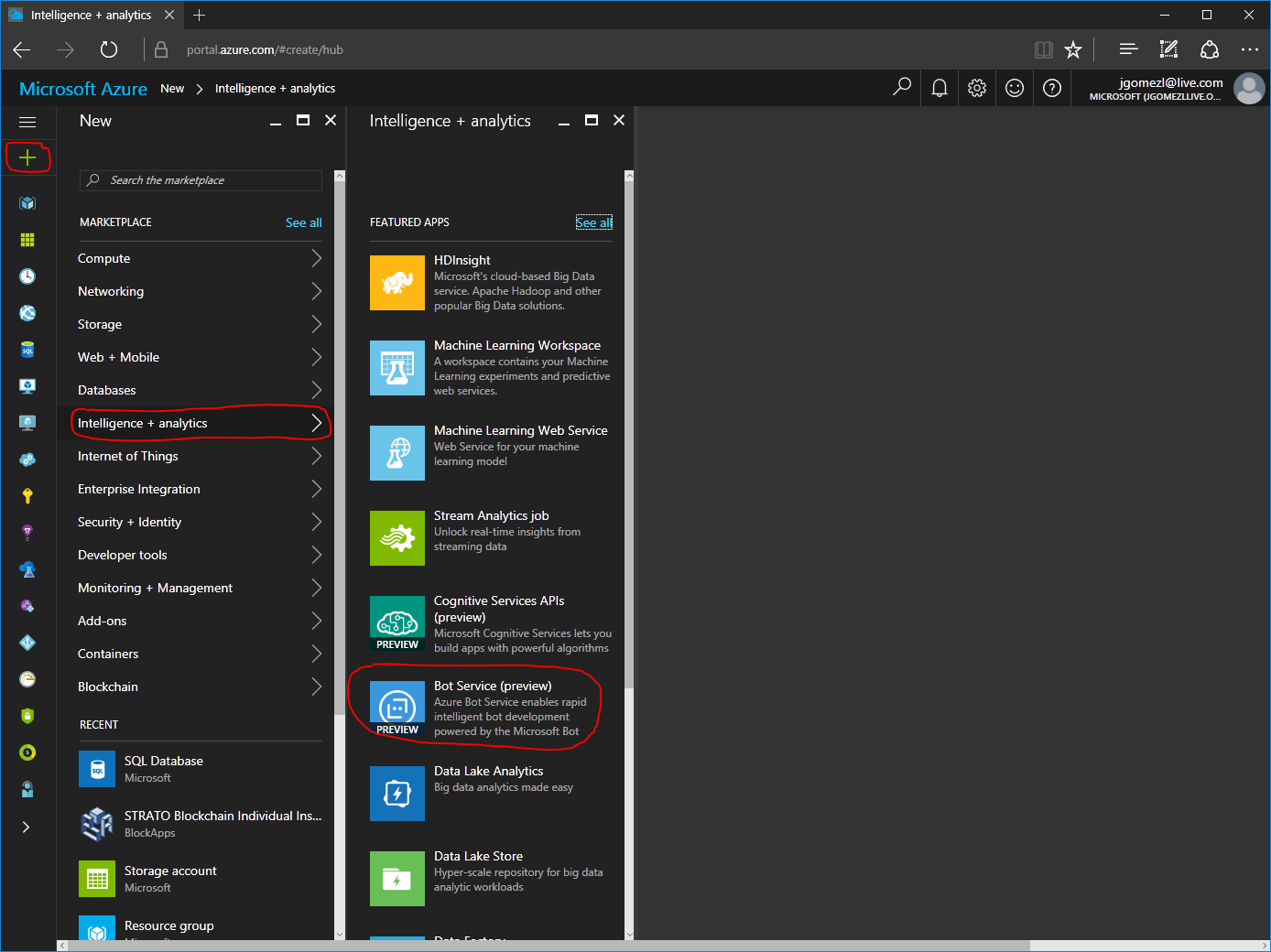Viewport: 1271px width, 952px height.
Task: Open the yellow key icon in sidebar
Action: [27, 496]
